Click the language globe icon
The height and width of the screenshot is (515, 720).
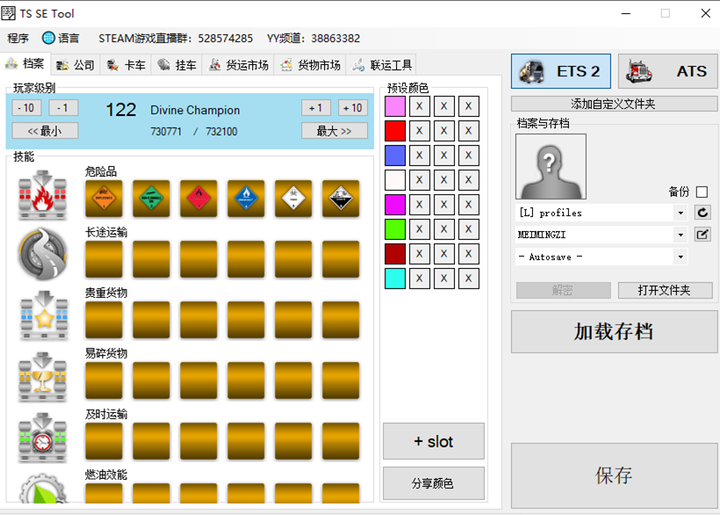(x=48, y=38)
